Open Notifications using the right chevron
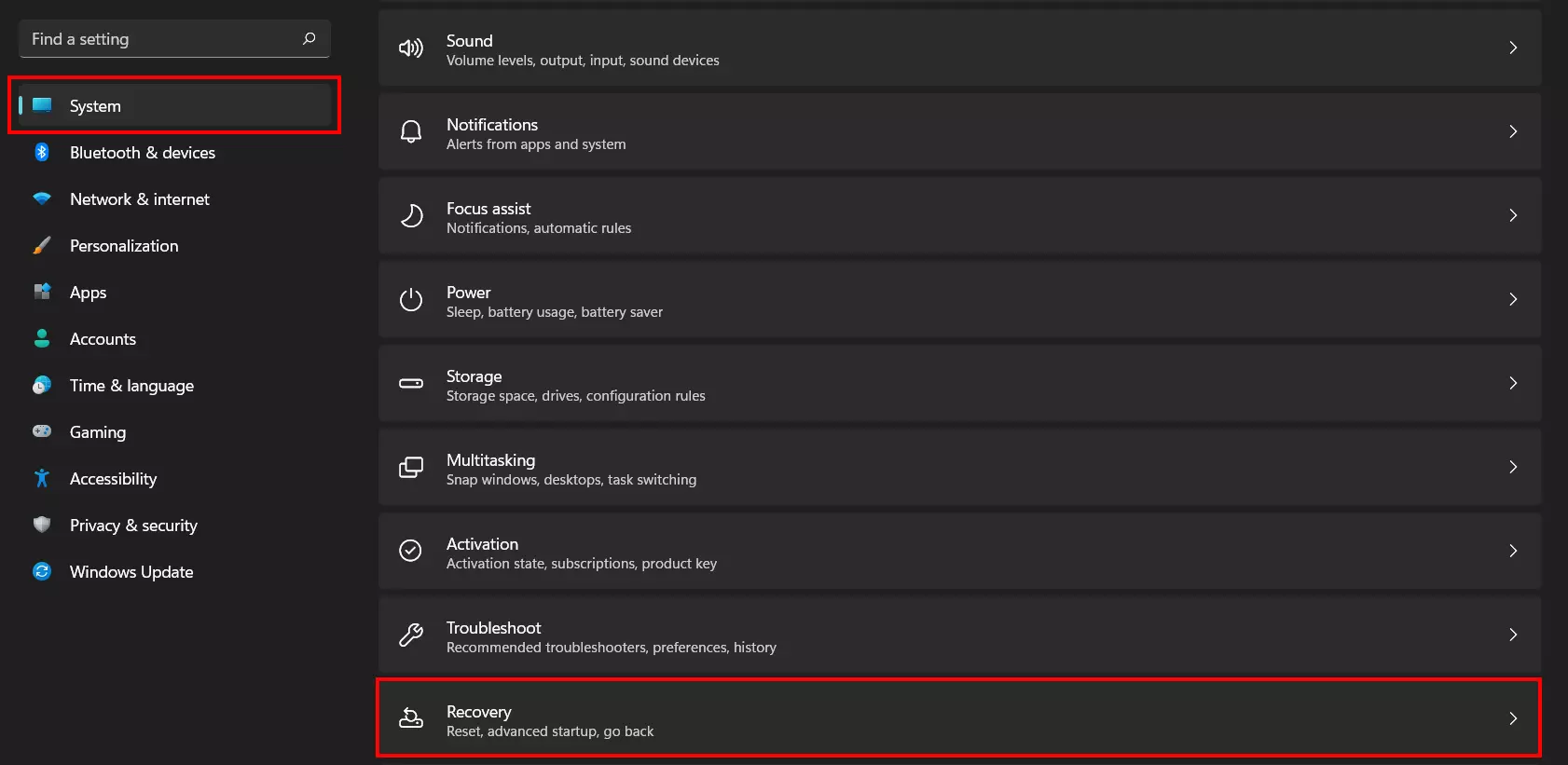 (1513, 131)
